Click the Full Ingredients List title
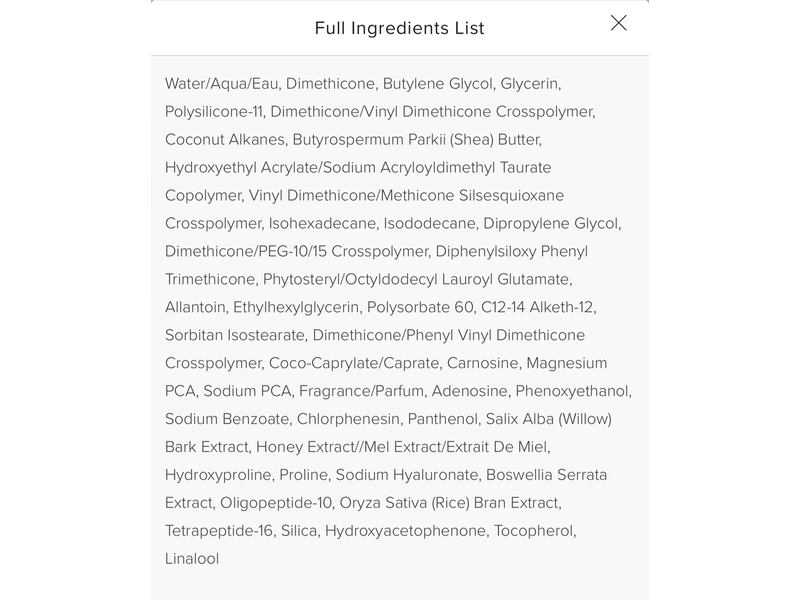The image size is (800, 600). coord(400,27)
